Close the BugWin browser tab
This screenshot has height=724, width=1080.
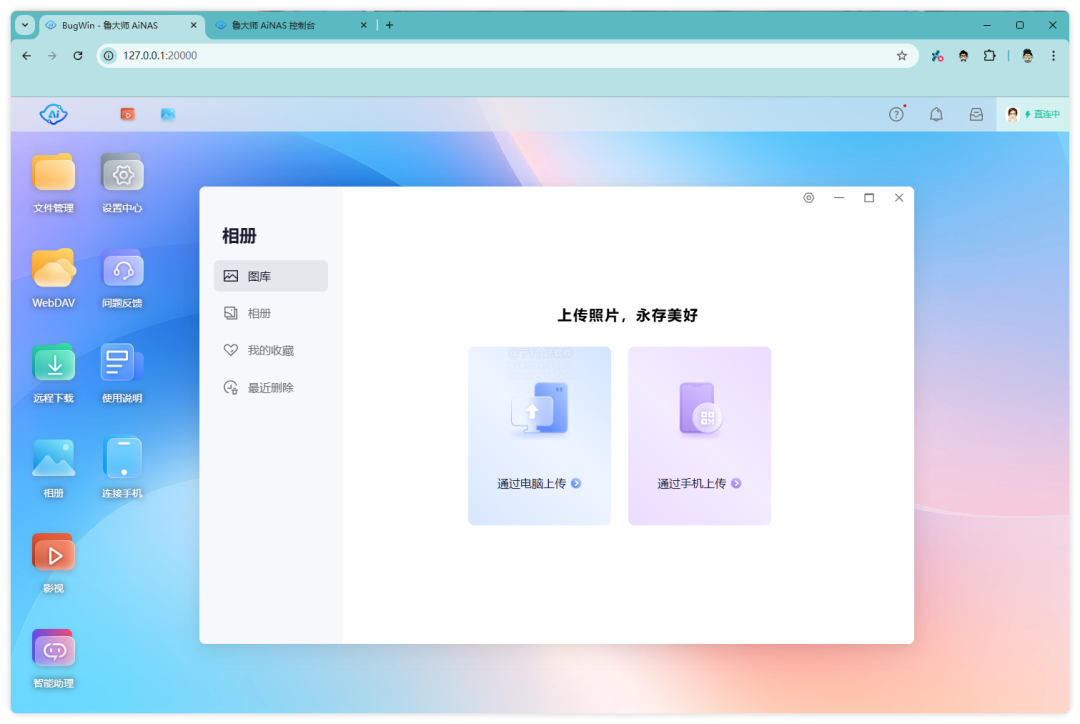194,25
